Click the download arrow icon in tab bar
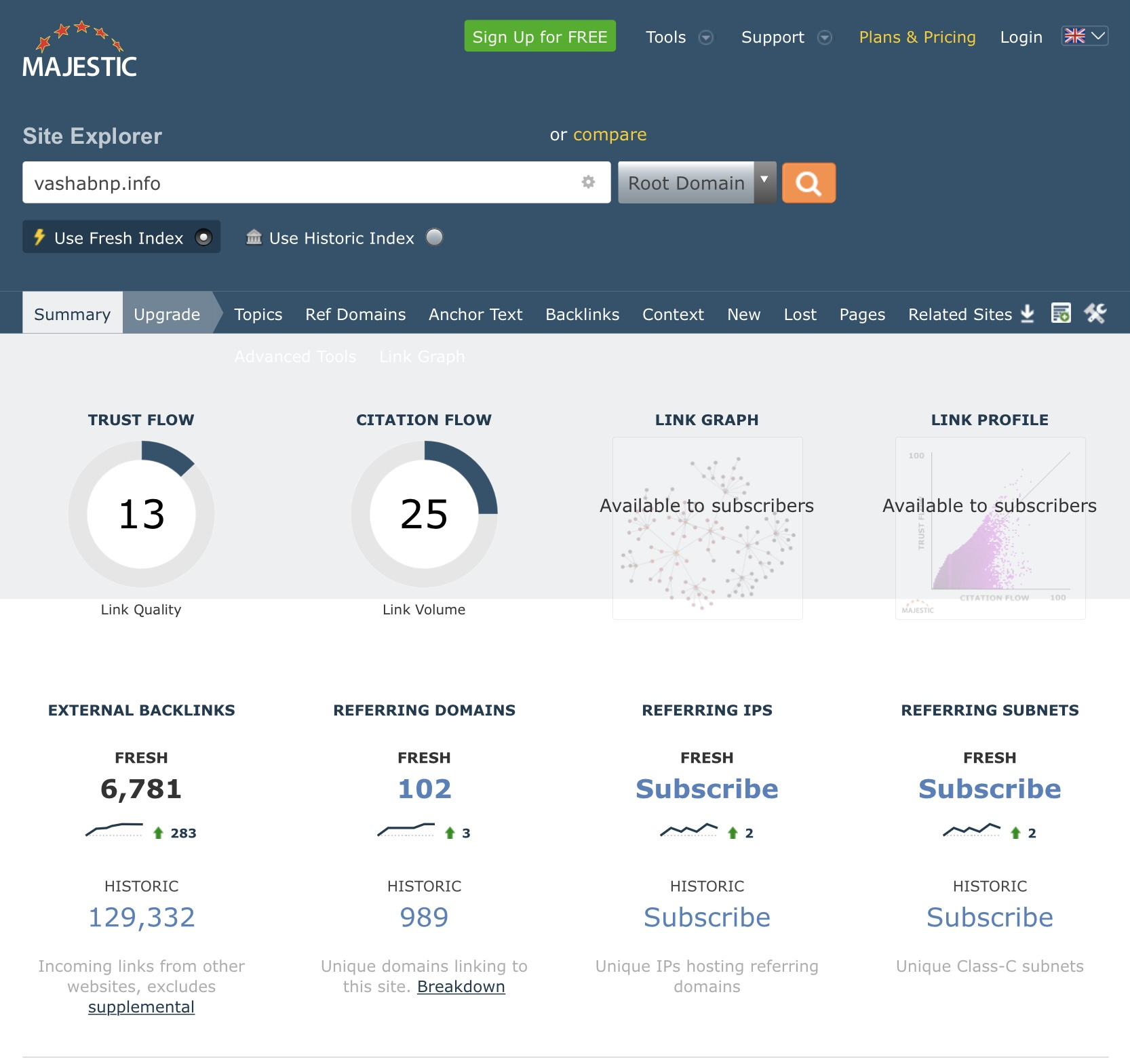Screen dimensions: 1130x1064 click(x=1028, y=313)
